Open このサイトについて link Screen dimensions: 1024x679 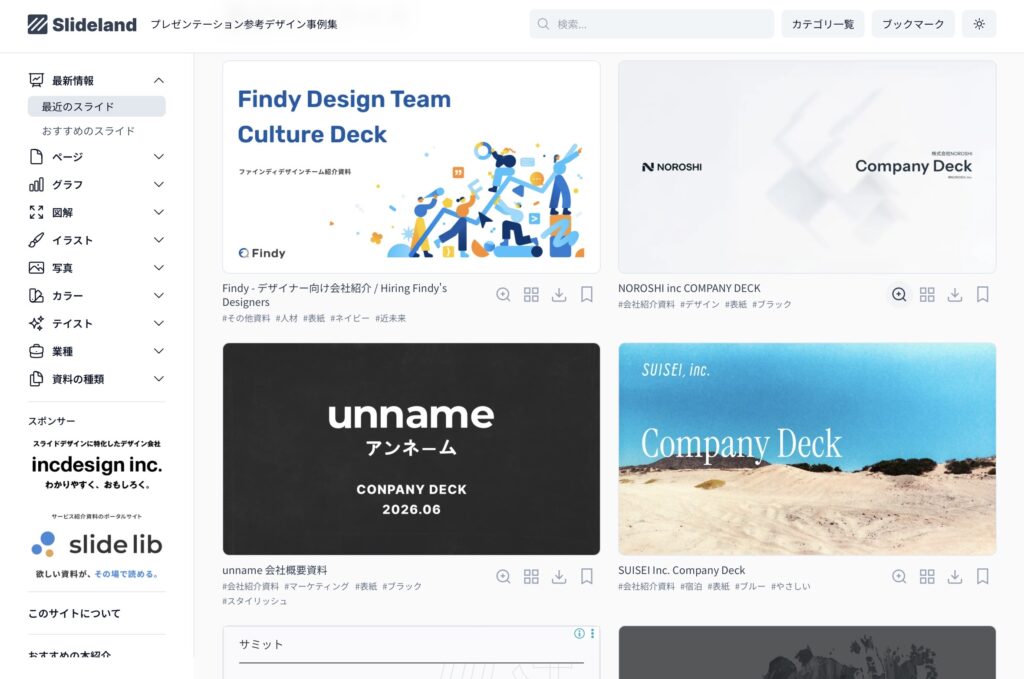(74, 613)
